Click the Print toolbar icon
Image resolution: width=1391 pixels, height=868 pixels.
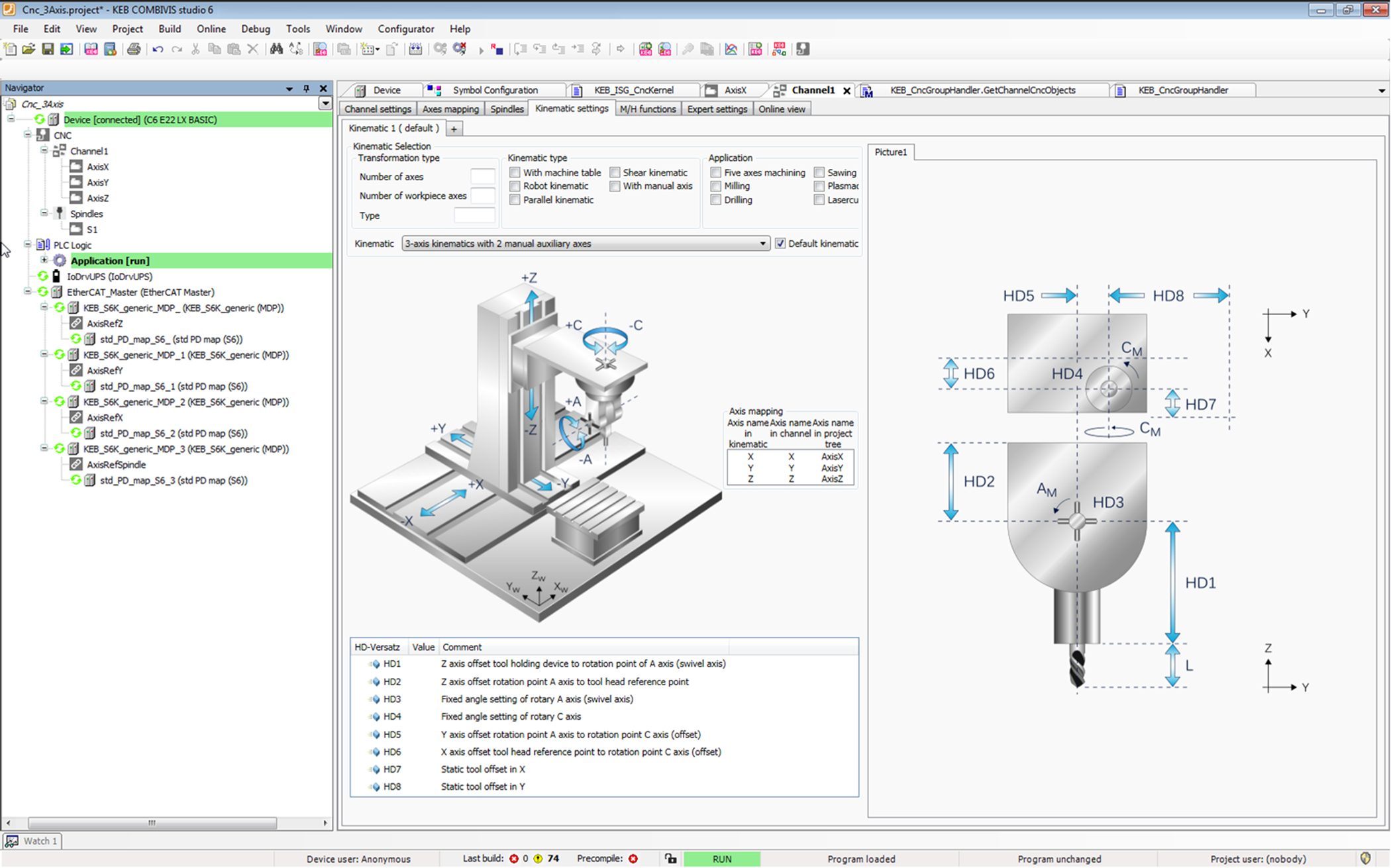(134, 49)
